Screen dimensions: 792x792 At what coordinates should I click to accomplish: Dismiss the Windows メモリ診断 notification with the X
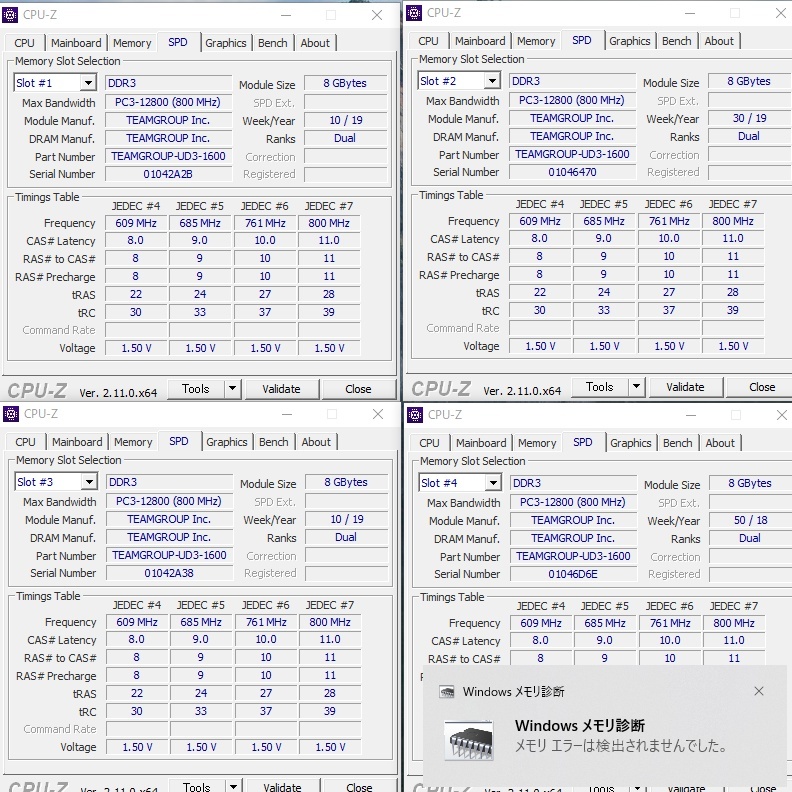pyautogui.click(x=759, y=691)
